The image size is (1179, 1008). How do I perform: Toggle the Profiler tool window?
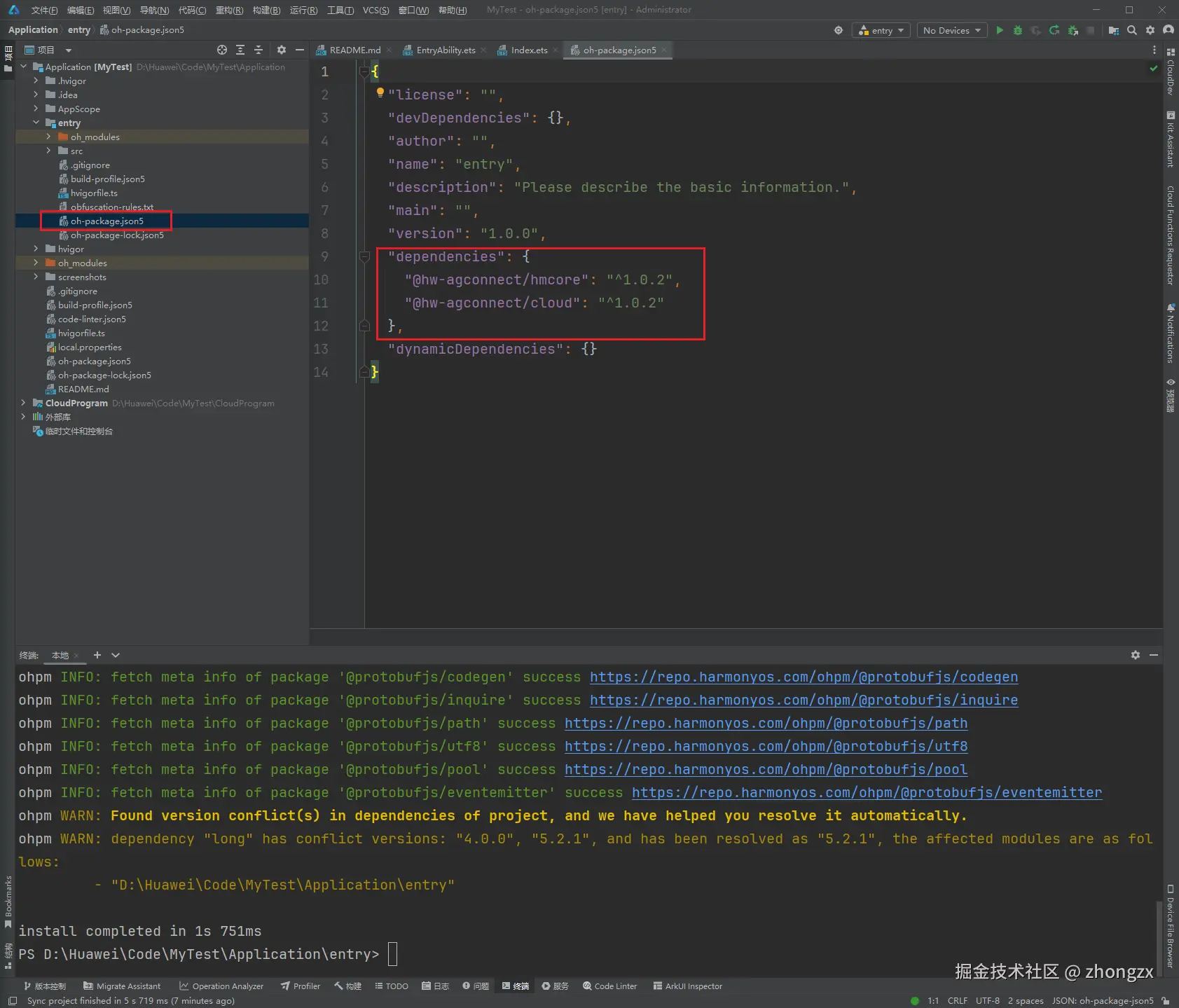(301, 986)
